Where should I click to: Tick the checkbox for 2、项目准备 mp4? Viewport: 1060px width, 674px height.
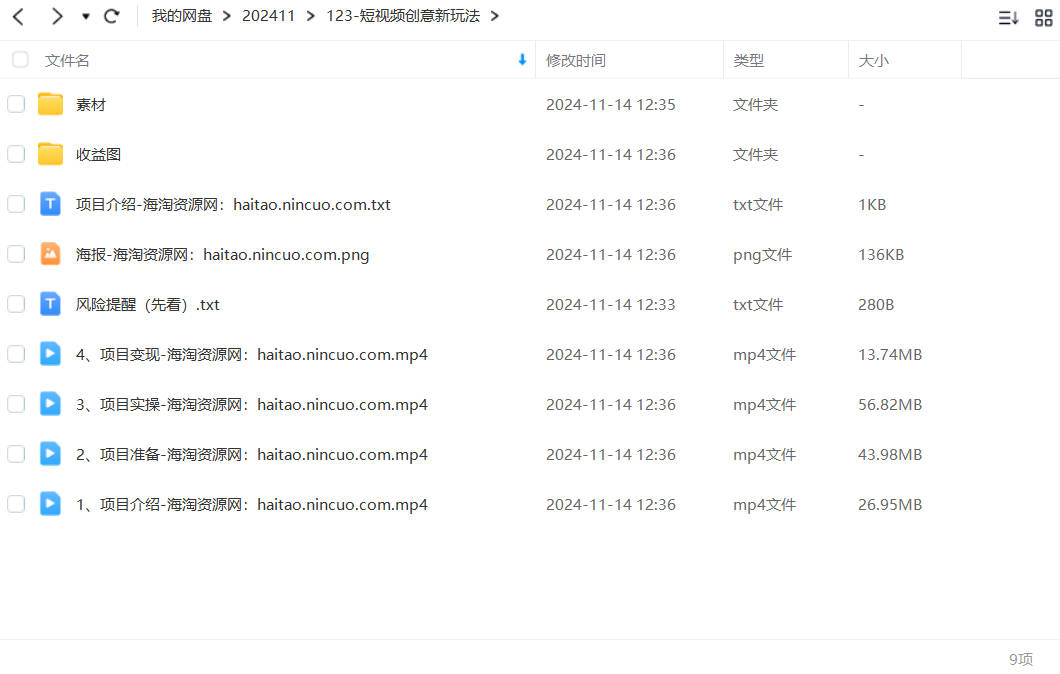click(16, 454)
